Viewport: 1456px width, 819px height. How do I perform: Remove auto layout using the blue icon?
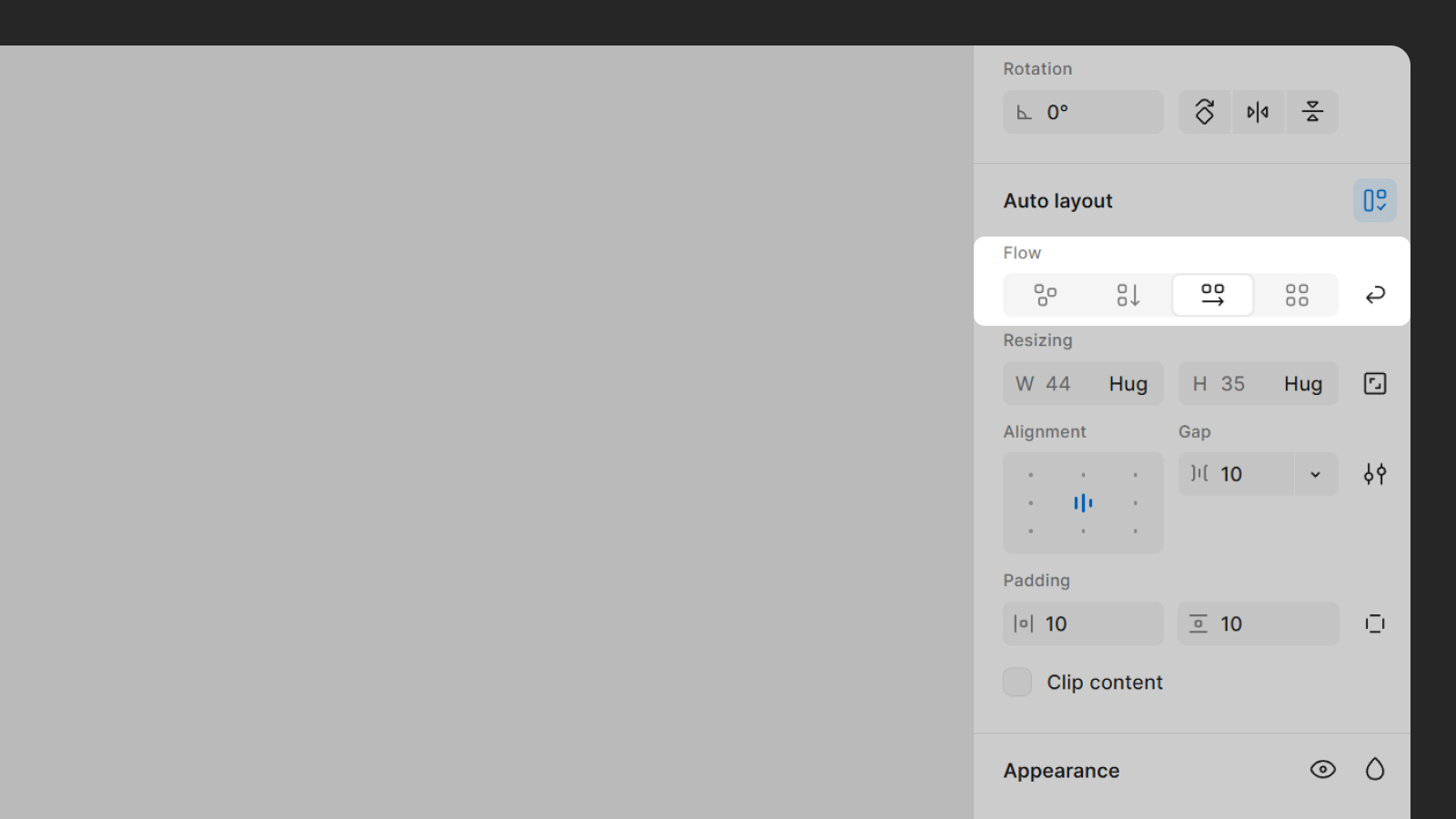tap(1374, 200)
